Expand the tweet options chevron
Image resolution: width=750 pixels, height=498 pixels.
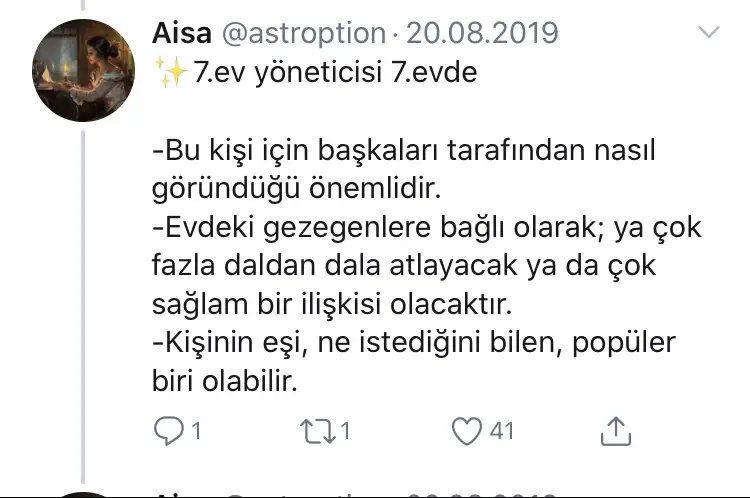click(x=708, y=33)
